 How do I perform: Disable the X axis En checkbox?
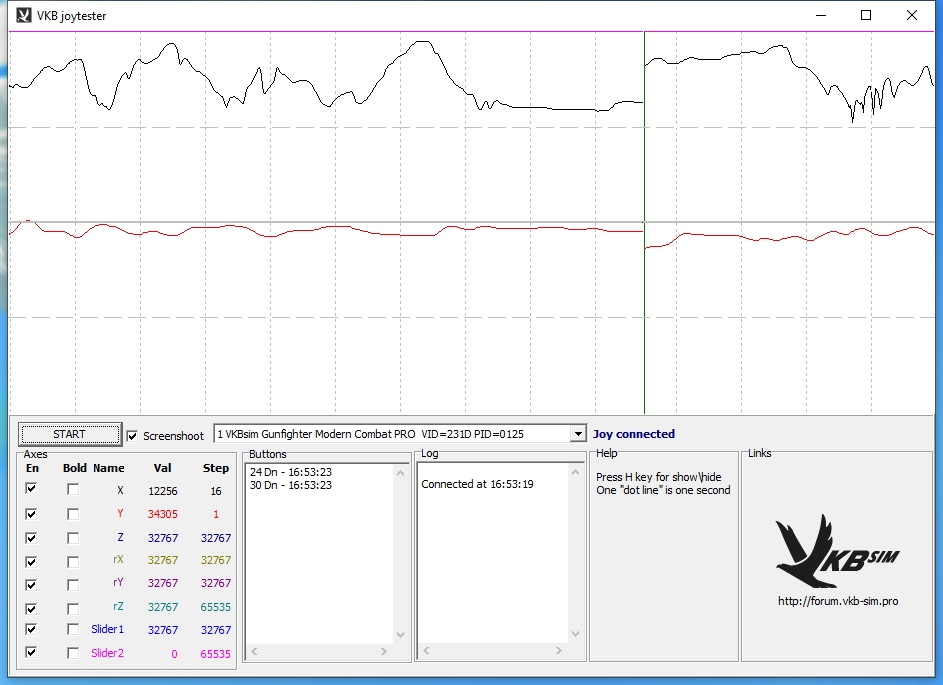pos(31,489)
